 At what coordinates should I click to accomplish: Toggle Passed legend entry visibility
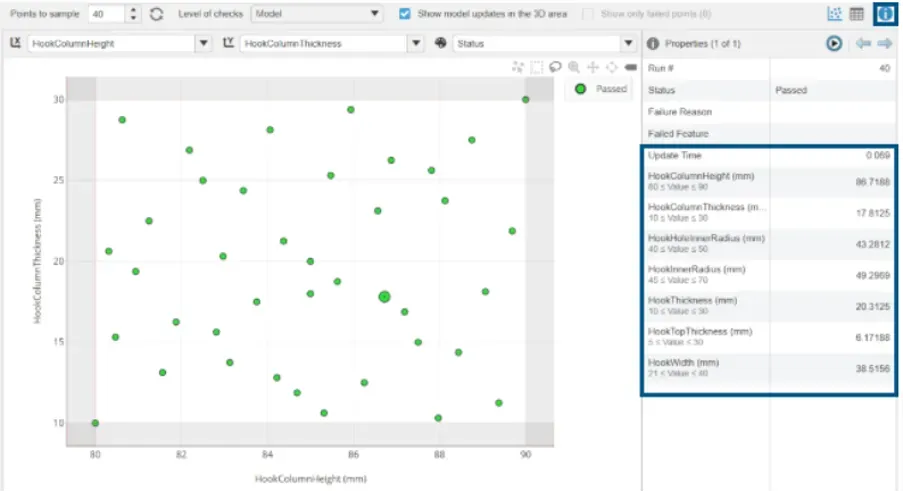pos(600,89)
